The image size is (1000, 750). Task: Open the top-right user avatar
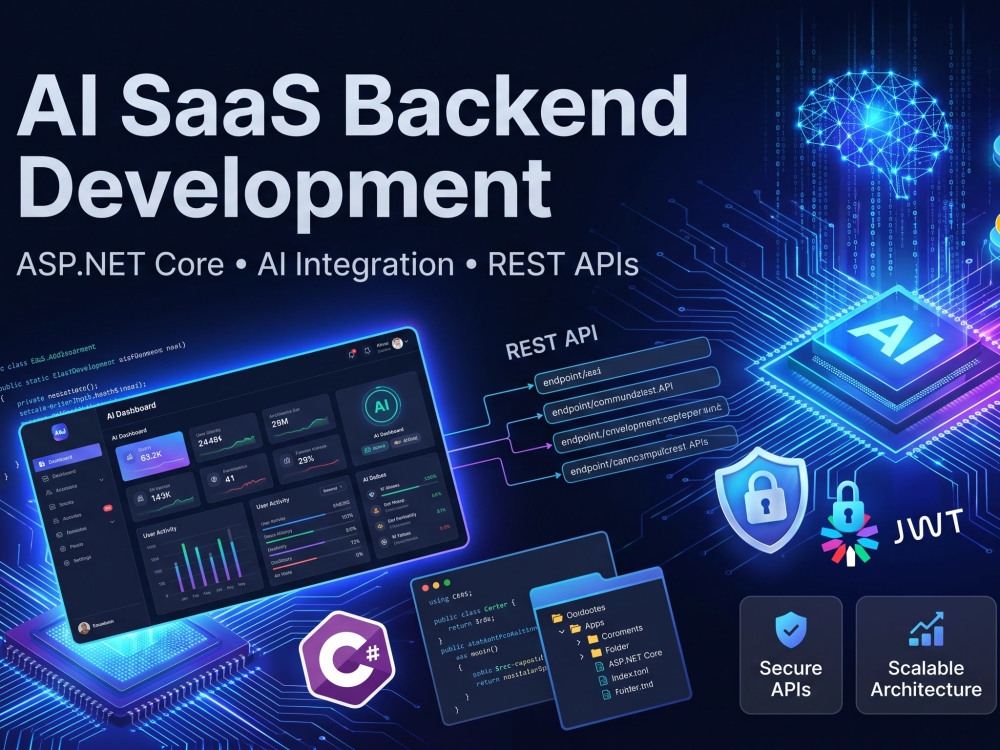[397, 343]
